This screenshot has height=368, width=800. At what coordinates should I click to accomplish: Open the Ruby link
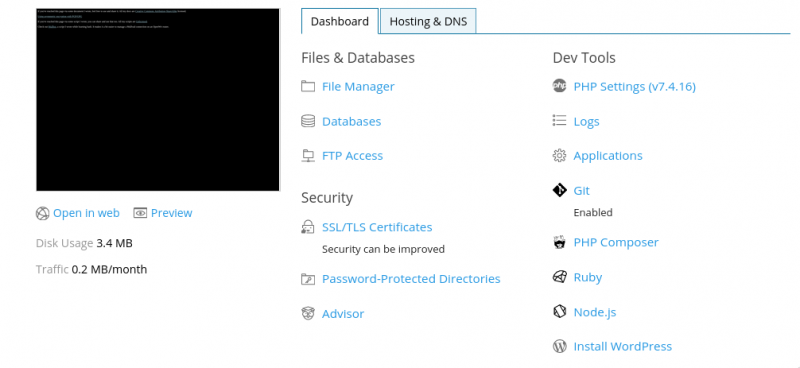click(x=588, y=277)
